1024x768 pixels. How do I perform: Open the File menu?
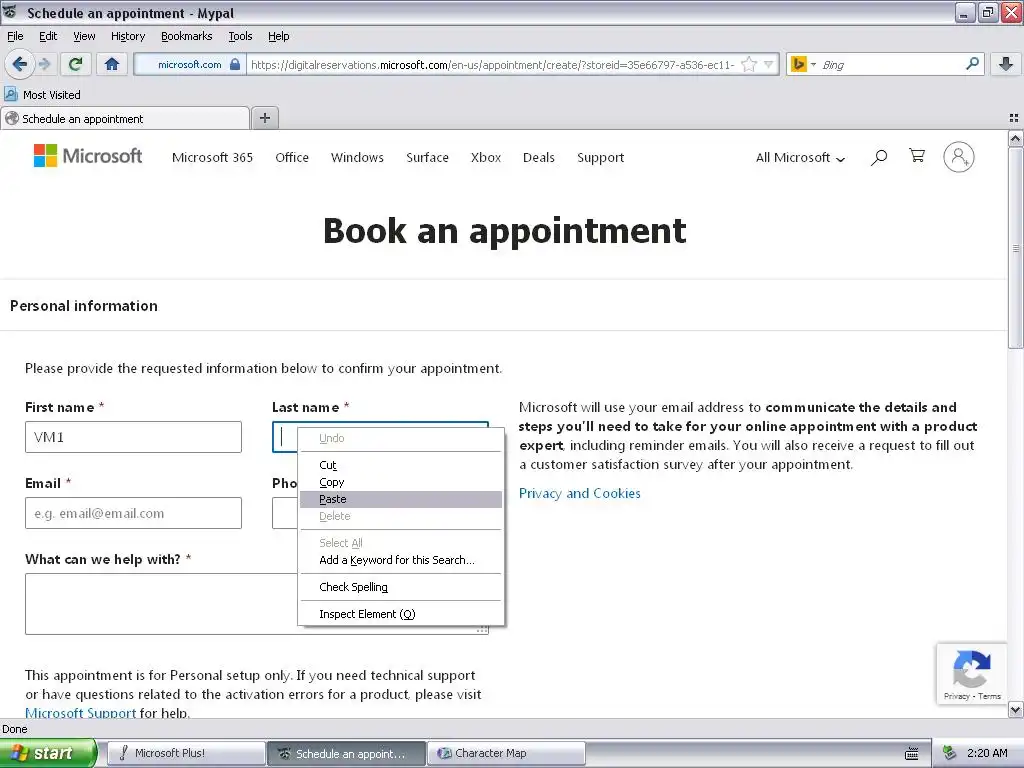(15, 36)
